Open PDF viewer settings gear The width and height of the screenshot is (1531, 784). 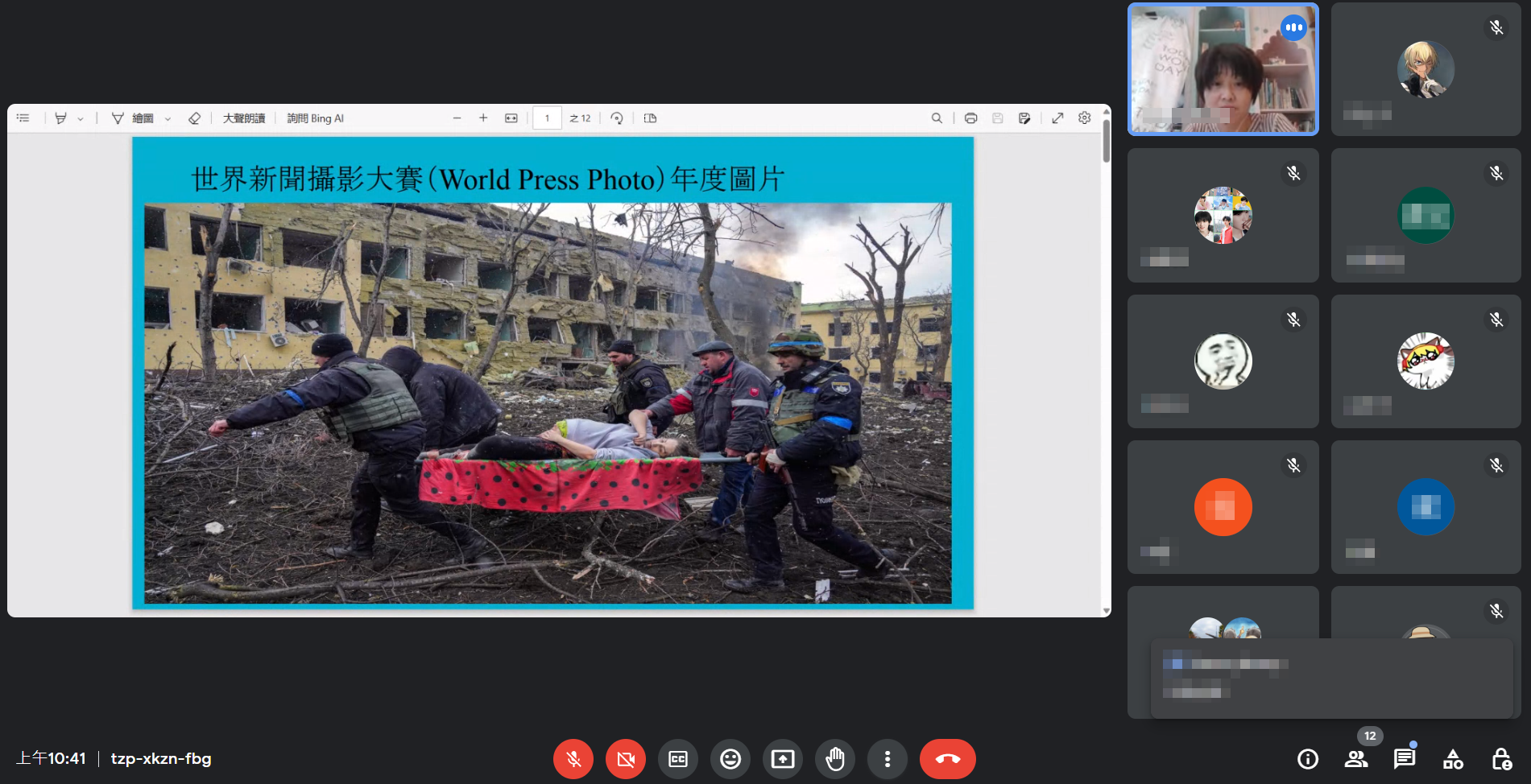click(1085, 118)
